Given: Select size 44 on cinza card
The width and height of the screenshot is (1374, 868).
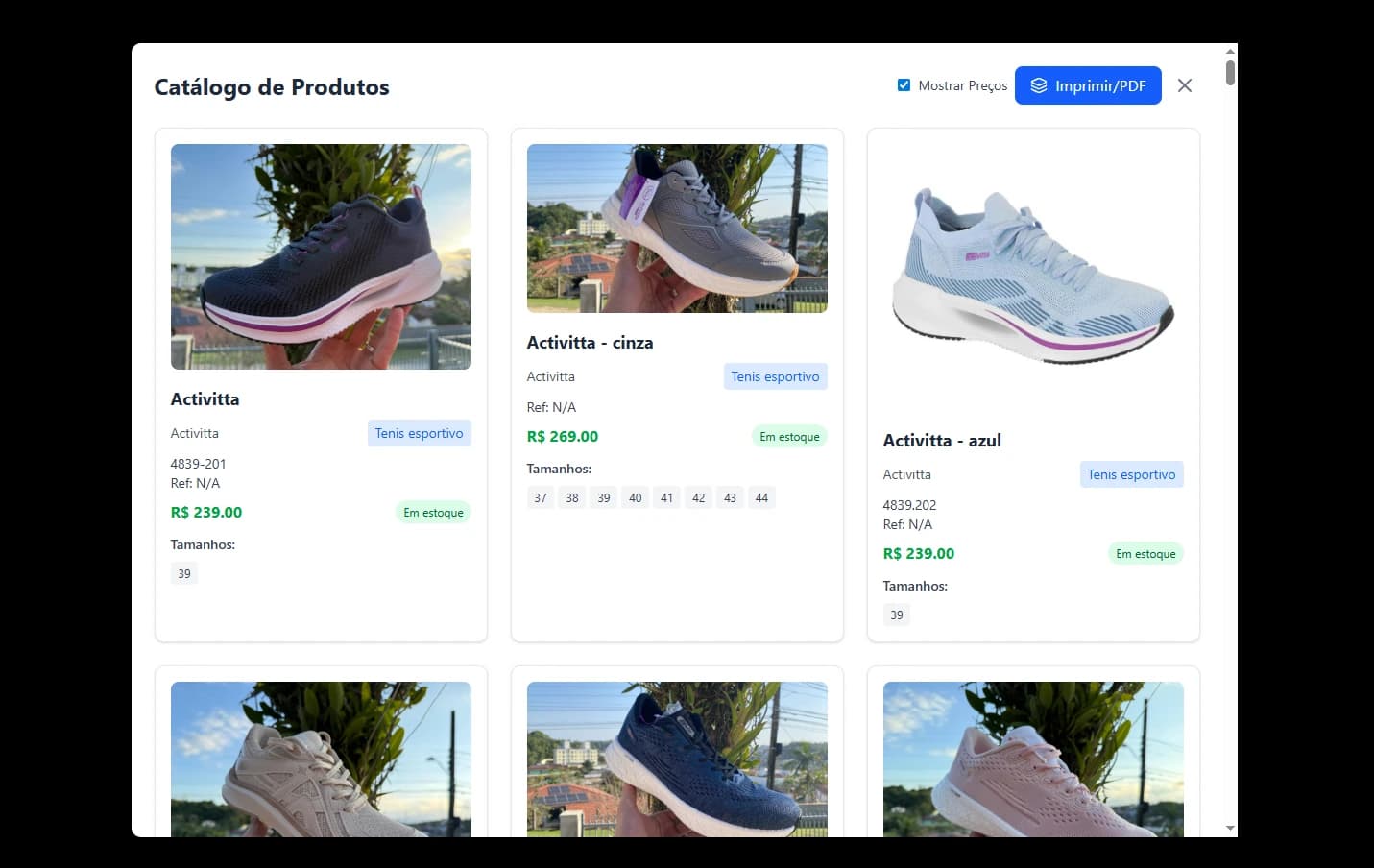Looking at the screenshot, I should click(x=761, y=497).
